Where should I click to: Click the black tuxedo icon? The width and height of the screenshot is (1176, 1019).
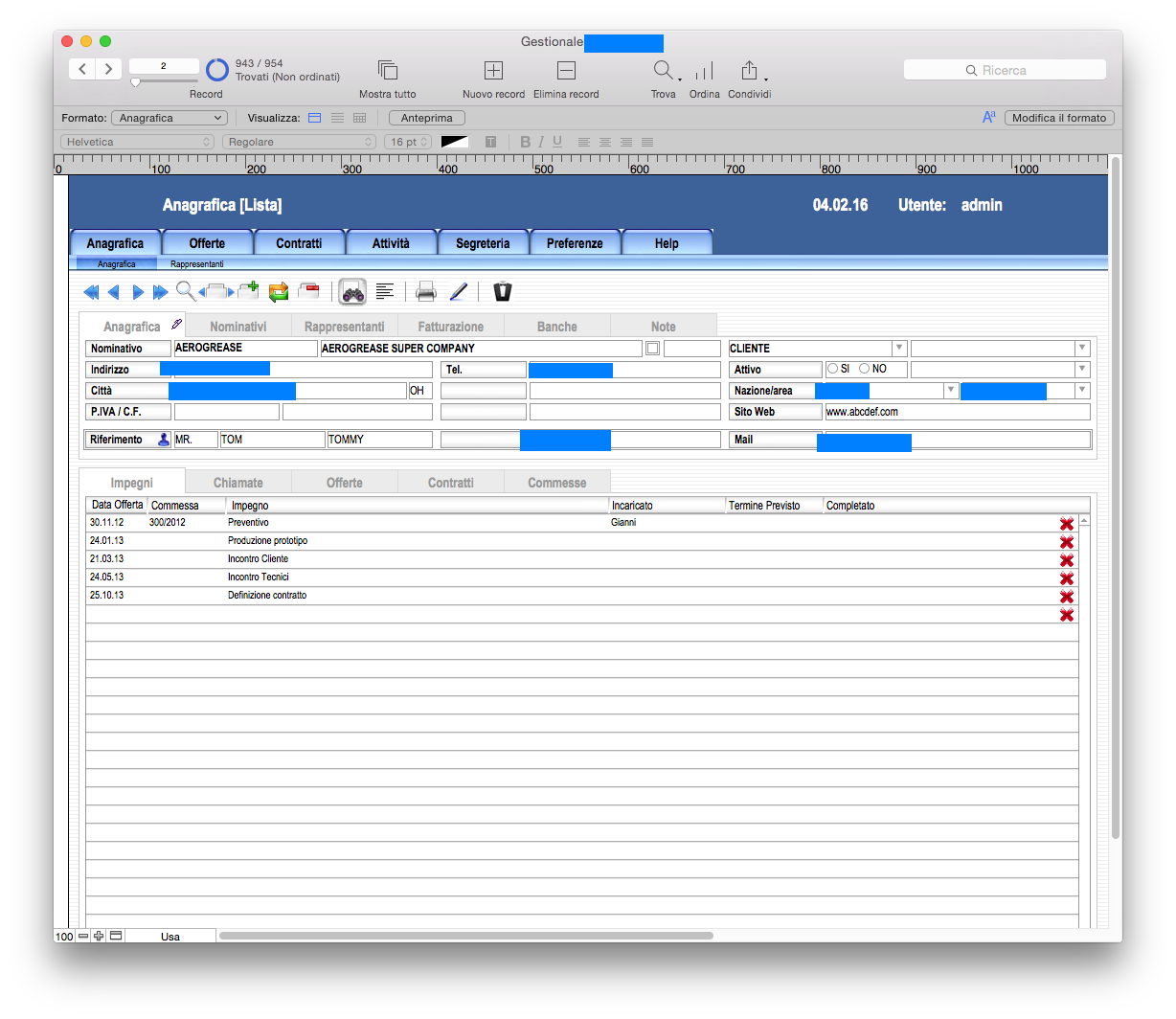(503, 291)
